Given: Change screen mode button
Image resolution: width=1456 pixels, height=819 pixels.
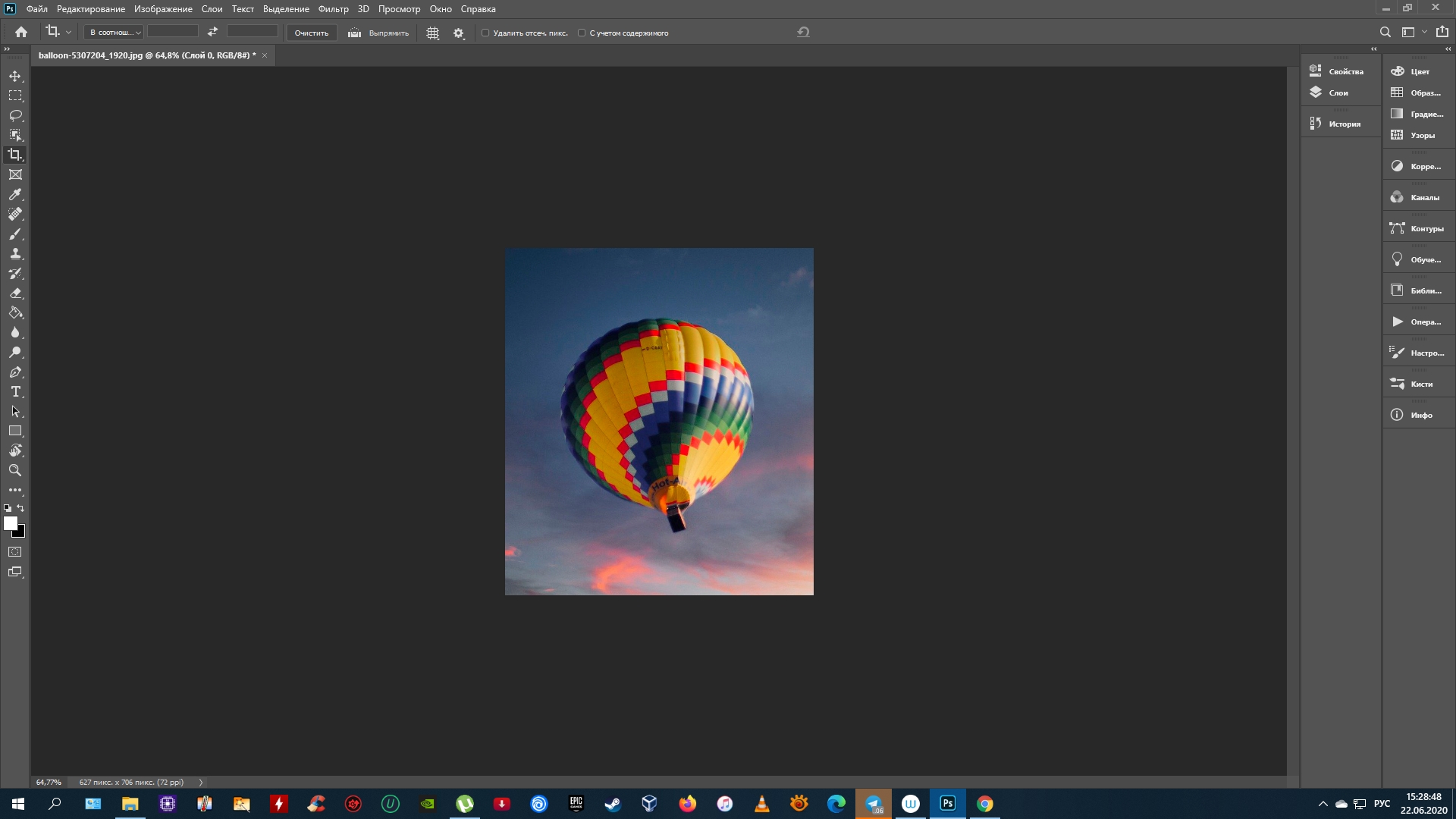Looking at the screenshot, I should coord(15,572).
